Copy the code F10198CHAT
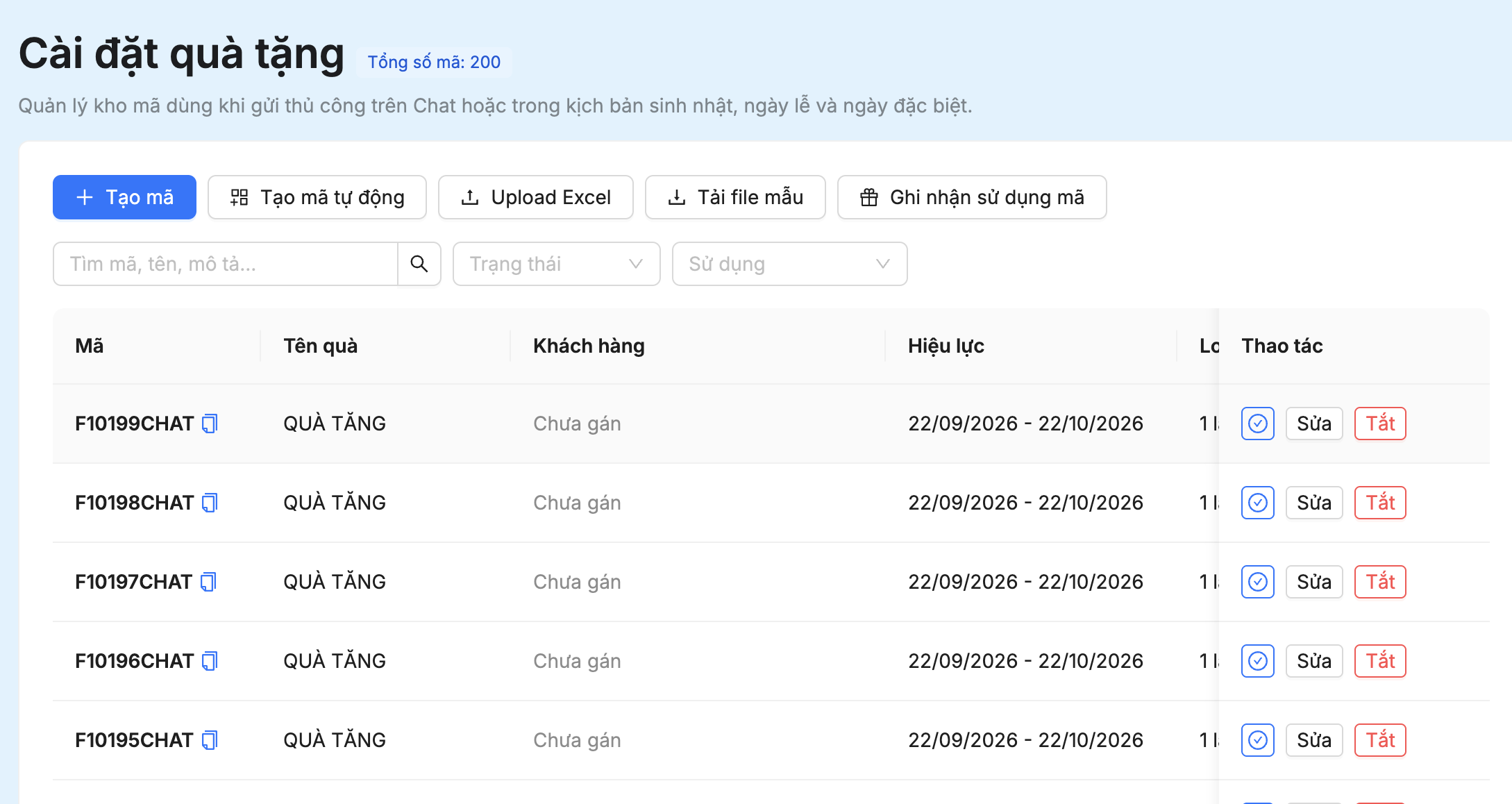Viewport: 1512px width, 804px height. [210, 503]
